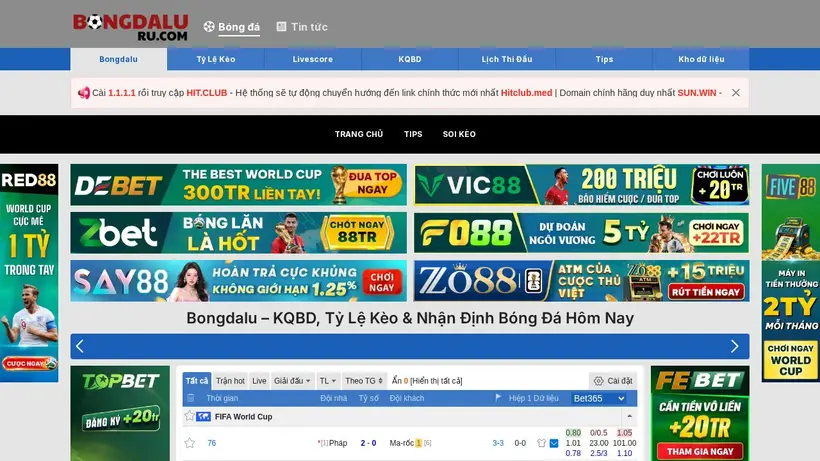Click the 101.00 odds value

(x=624, y=443)
